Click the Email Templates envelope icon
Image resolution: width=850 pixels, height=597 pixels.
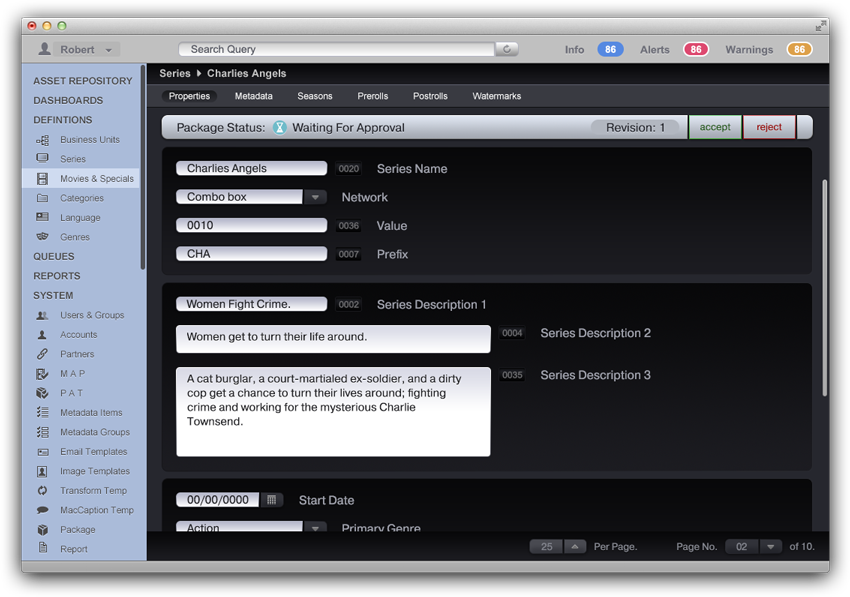coord(42,452)
